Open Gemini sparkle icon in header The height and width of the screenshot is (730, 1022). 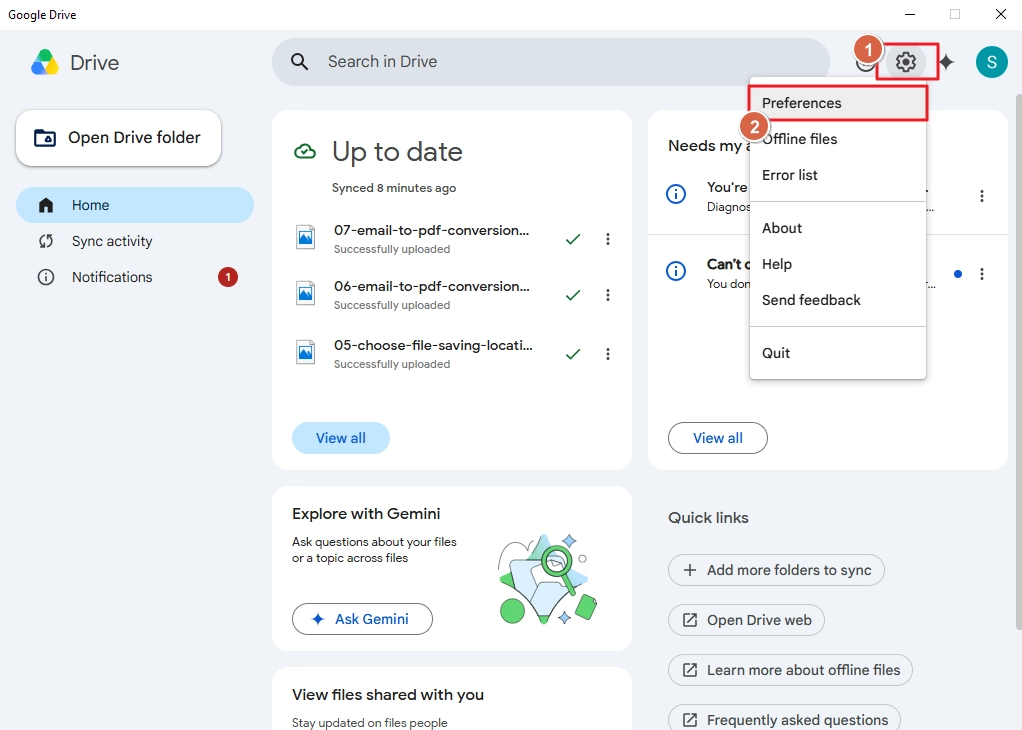tap(947, 62)
